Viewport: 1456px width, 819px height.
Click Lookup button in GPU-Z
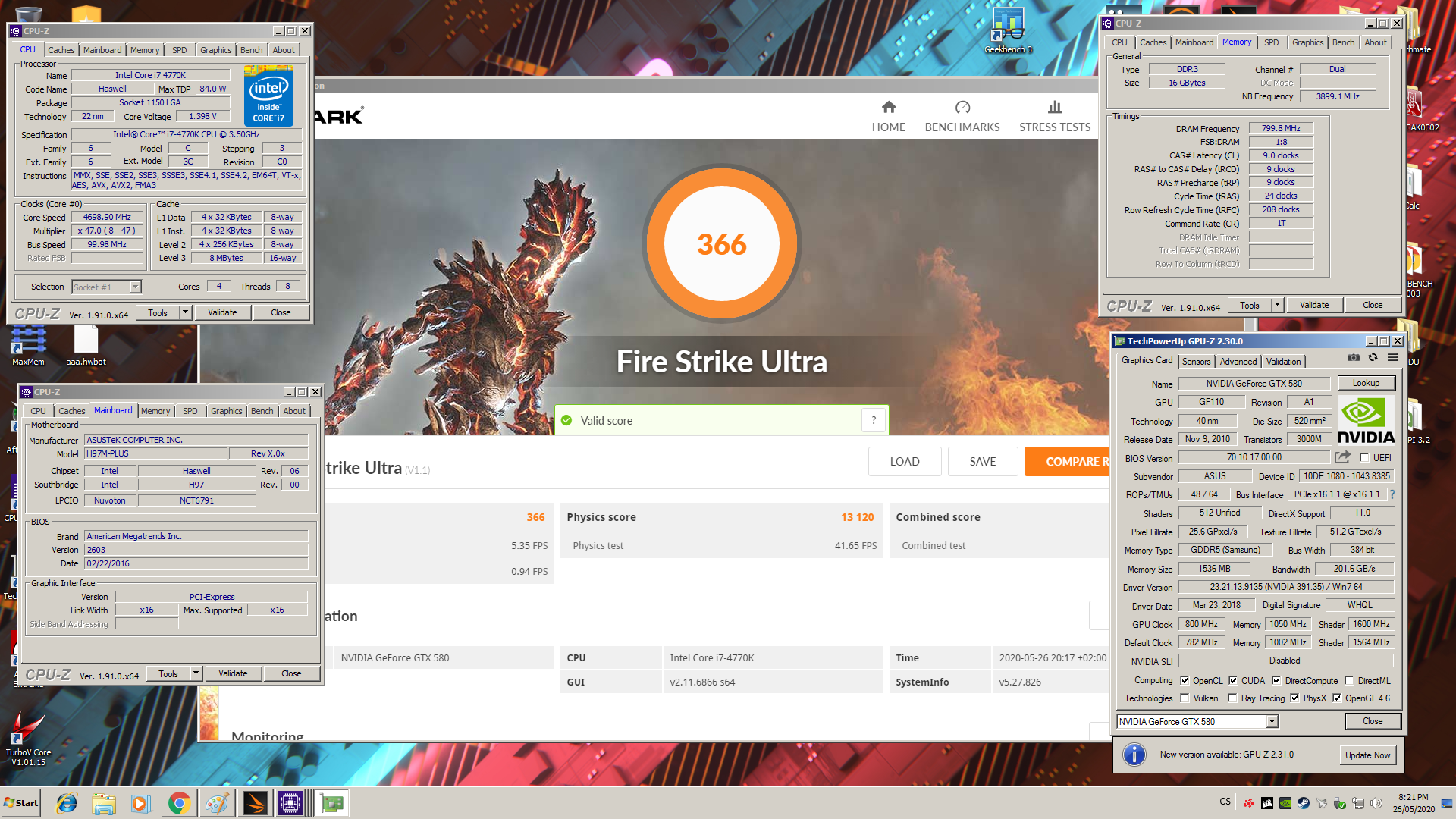click(1366, 383)
